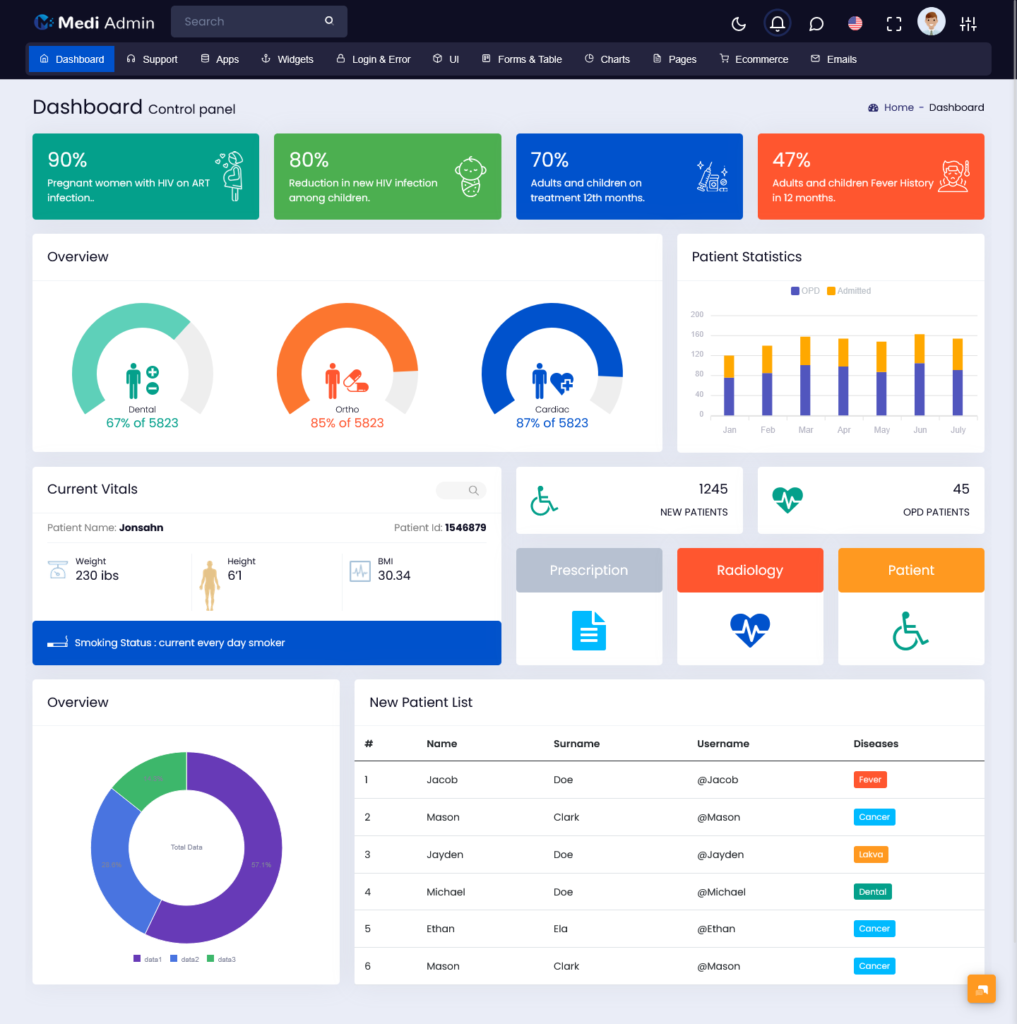Click the Admitted orange legend swatch
The height and width of the screenshot is (1024, 1017).
tap(831, 291)
